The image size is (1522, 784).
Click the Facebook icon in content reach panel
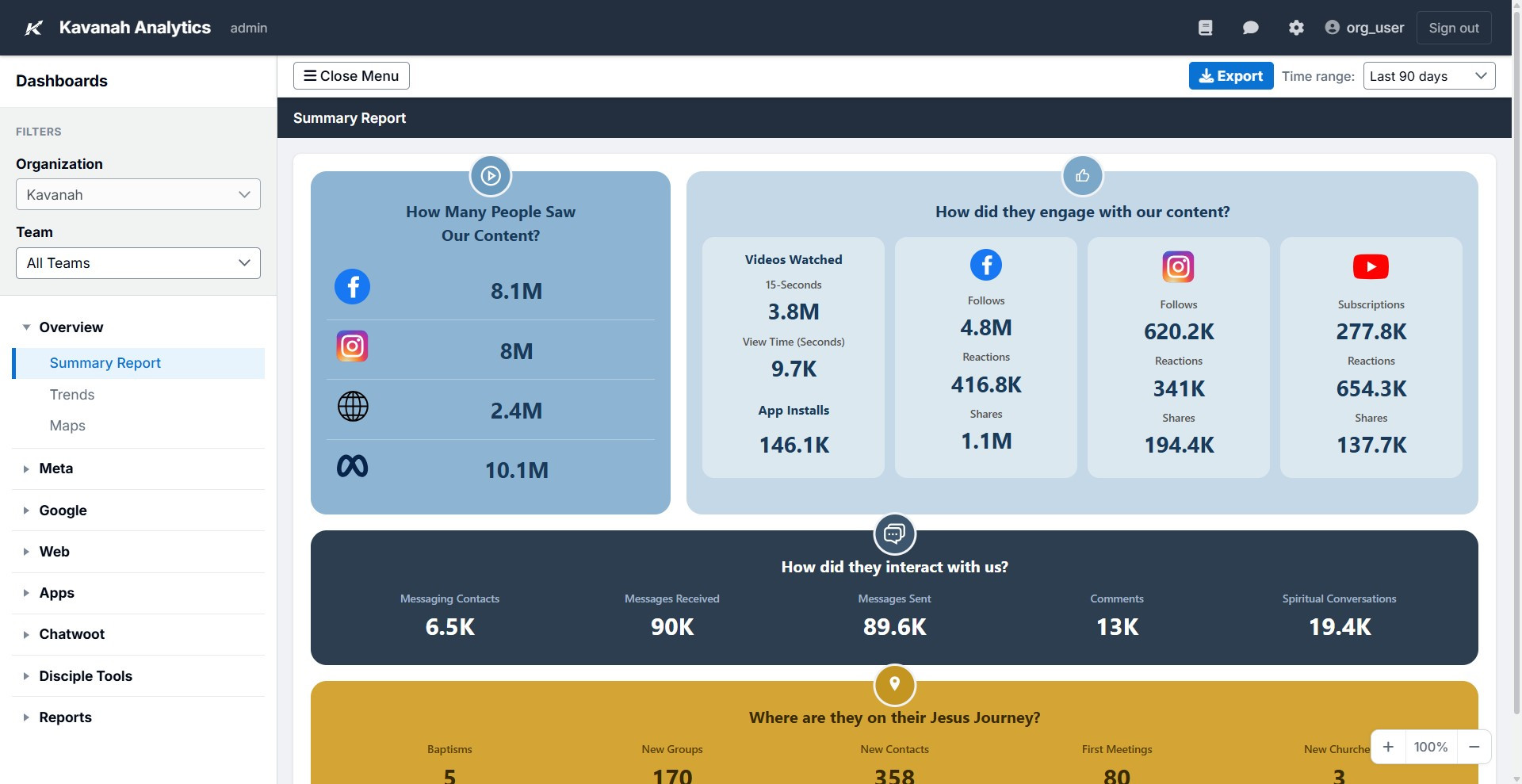click(352, 286)
